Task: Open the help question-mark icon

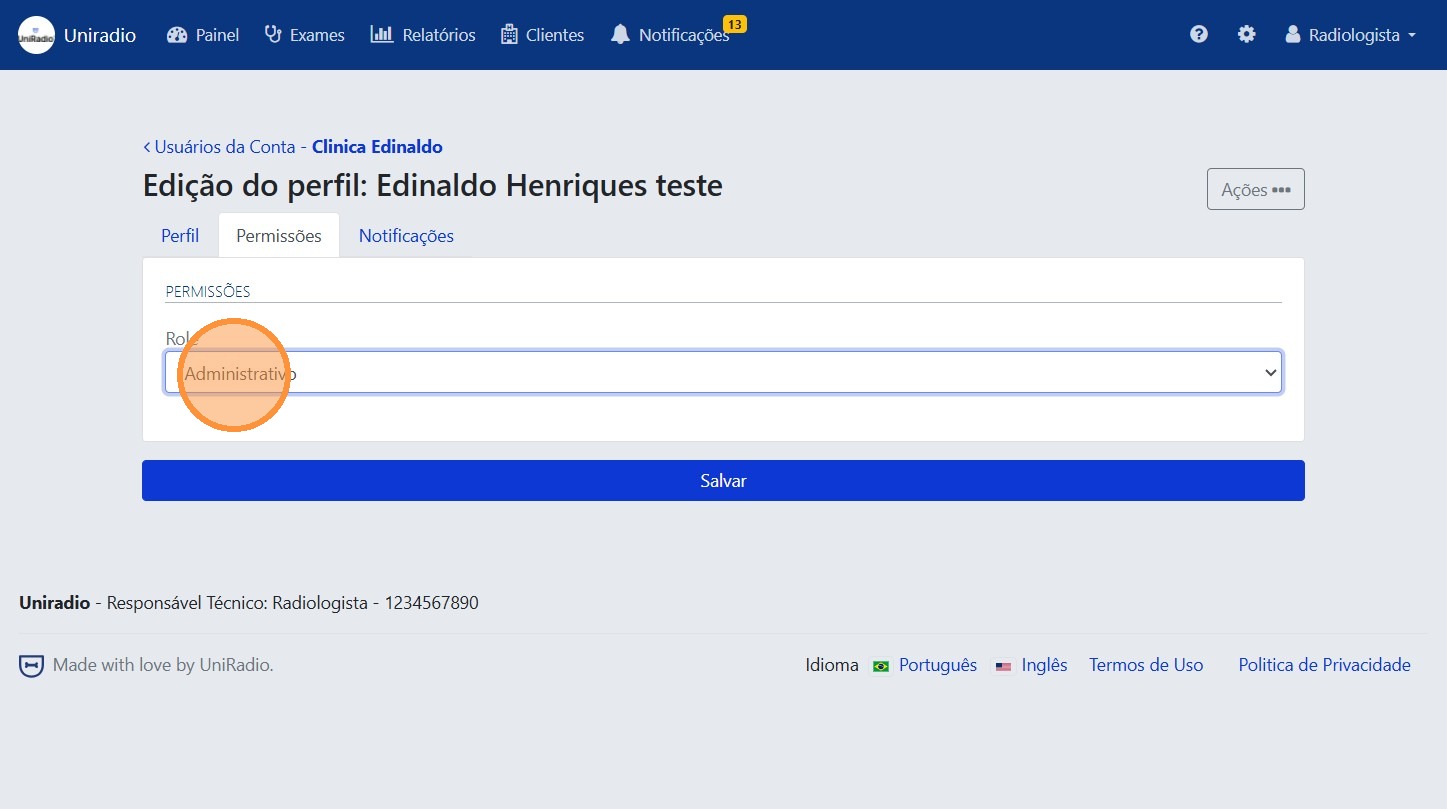Action: pos(1198,33)
